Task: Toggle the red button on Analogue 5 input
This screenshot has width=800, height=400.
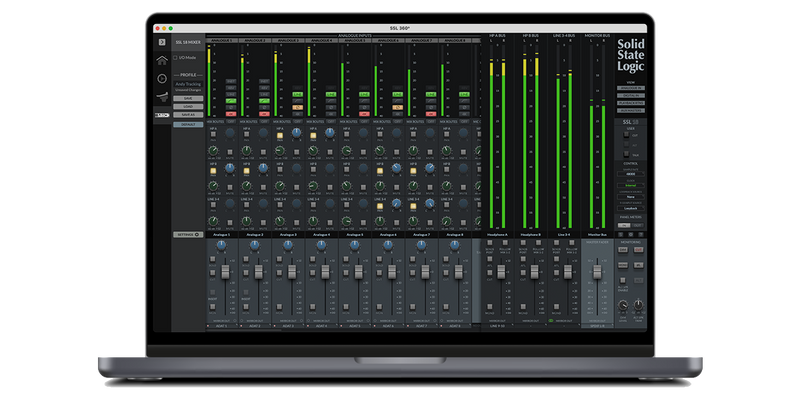Action: pos(364,114)
